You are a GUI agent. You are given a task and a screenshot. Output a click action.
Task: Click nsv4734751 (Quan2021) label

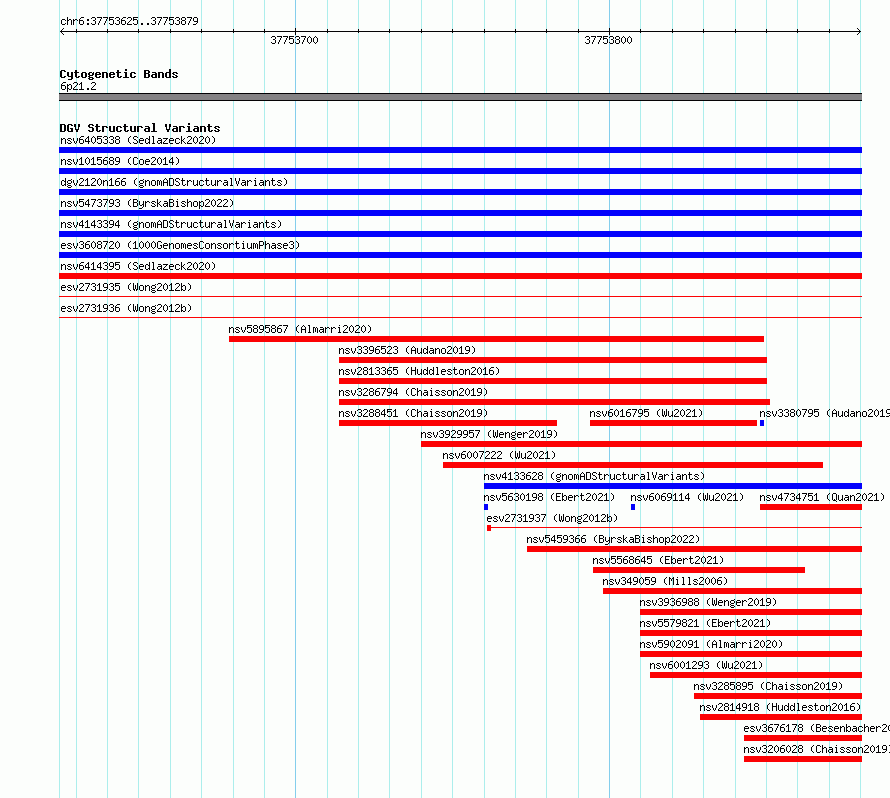pyautogui.click(x=822, y=497)
